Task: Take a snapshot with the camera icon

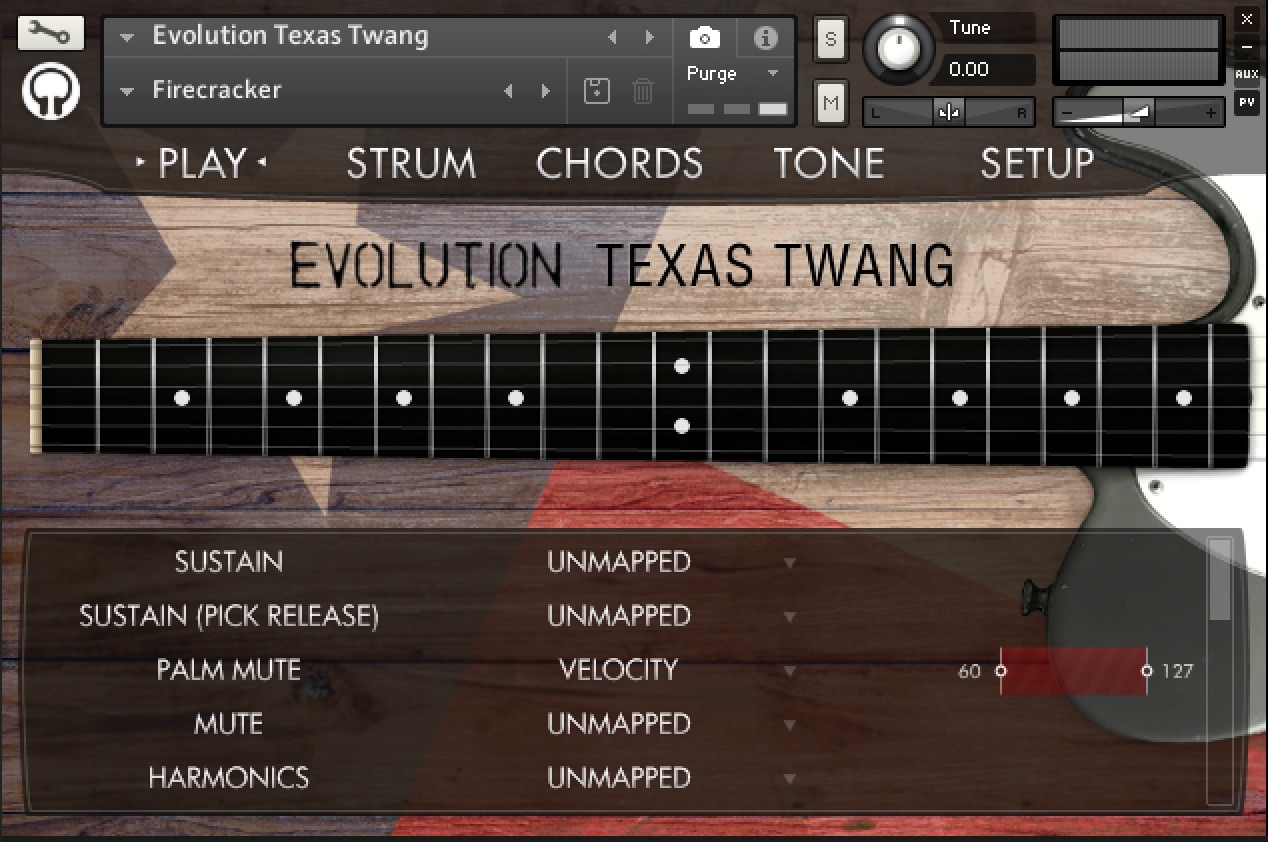Action: 705,38
